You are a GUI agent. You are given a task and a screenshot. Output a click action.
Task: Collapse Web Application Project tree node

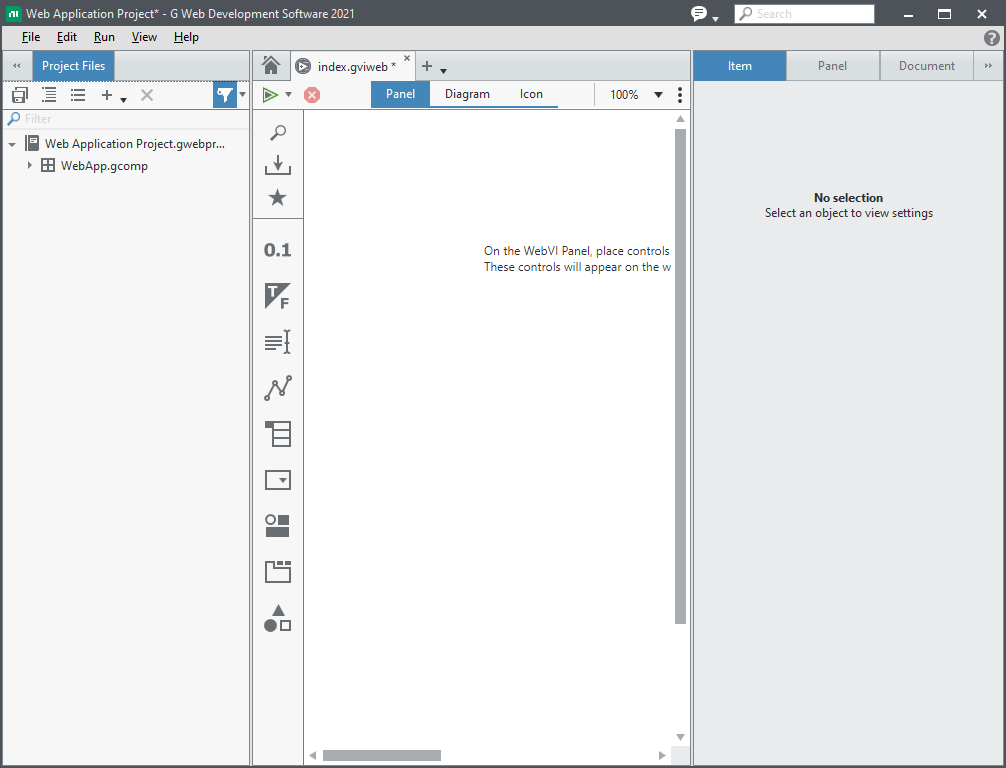click(12, 145)
